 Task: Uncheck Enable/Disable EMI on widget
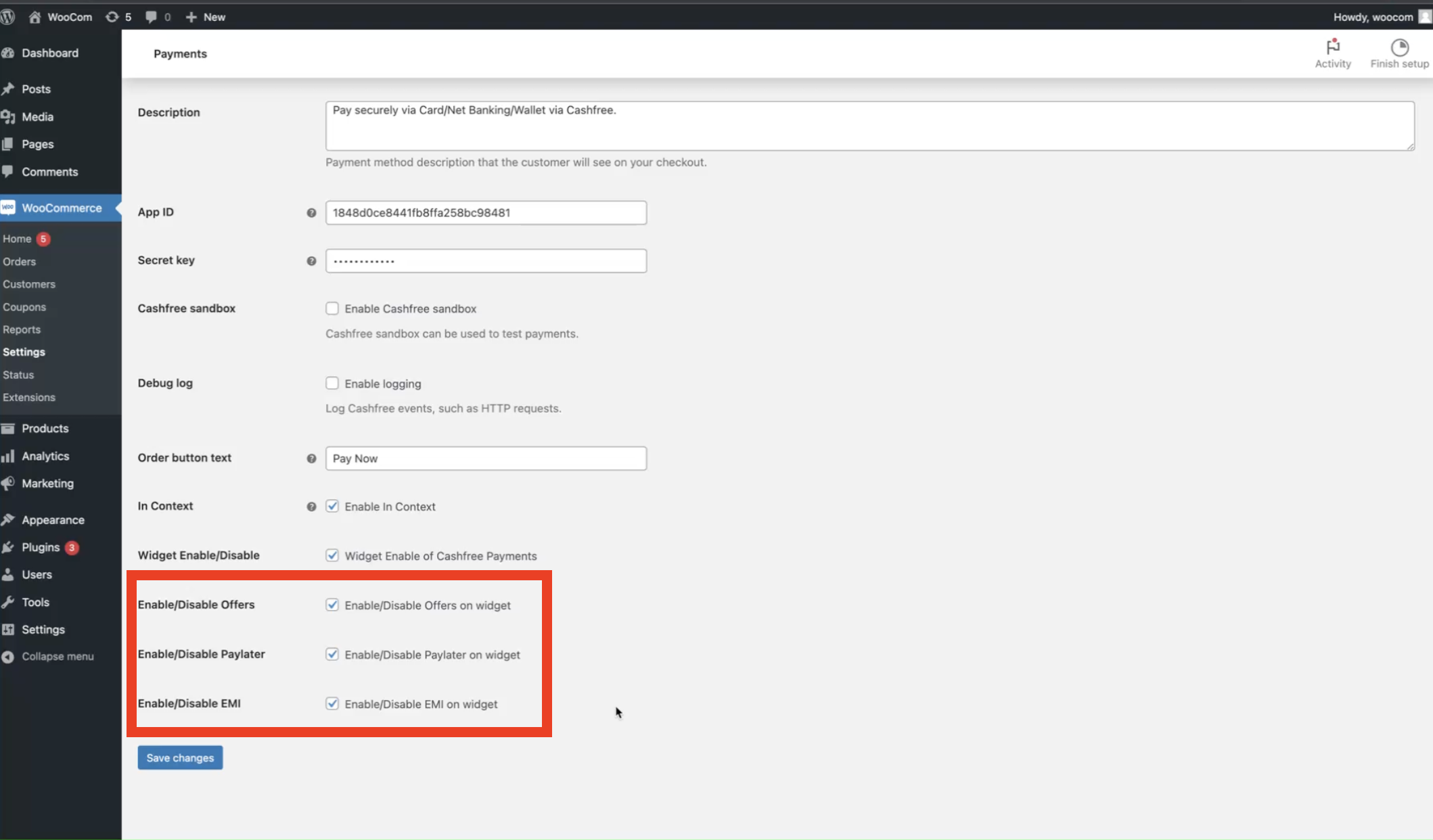click(x=332, y=703)
